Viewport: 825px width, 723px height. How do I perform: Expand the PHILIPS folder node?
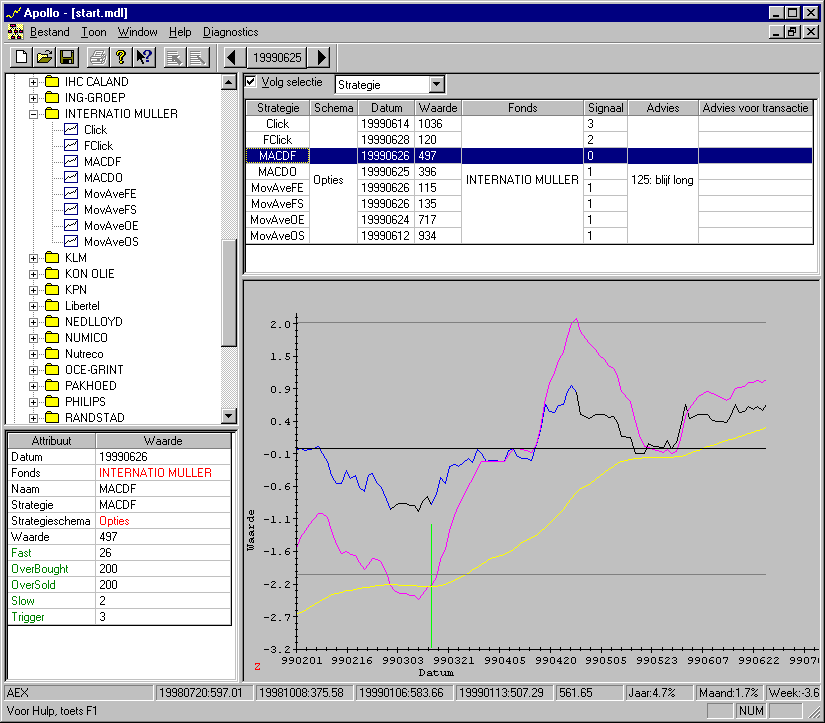[34, 402]
